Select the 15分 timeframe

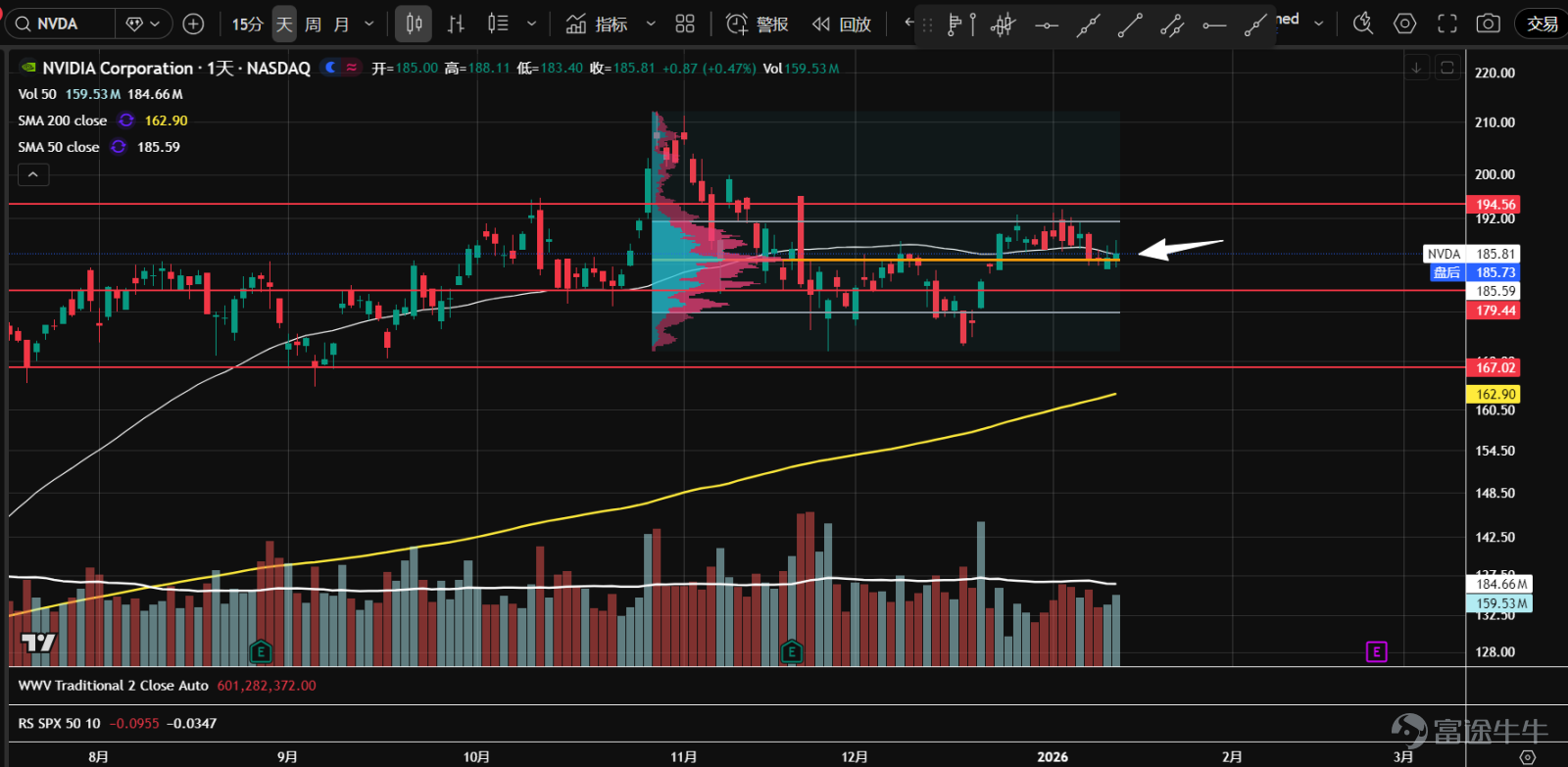(248, 24)
